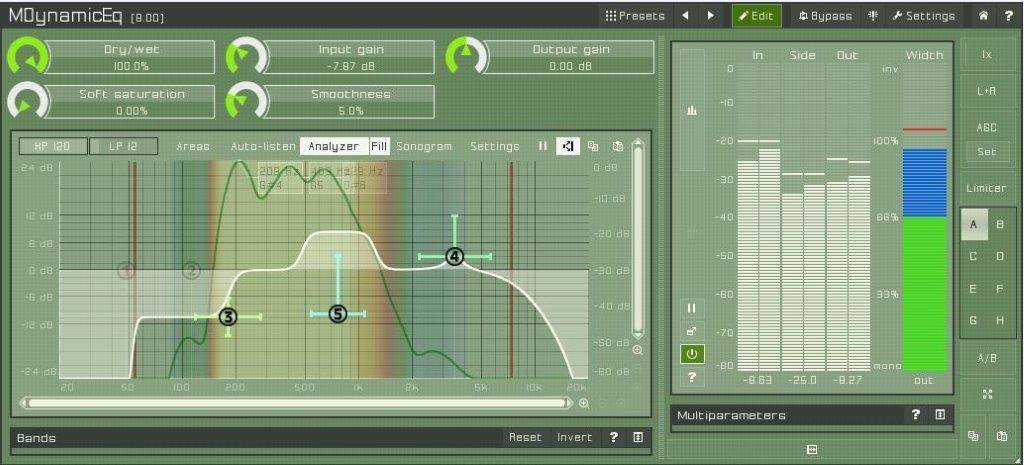Screen dimensions: 1024x465
Task: Select preset slot A
Action: pyautogui.click(x=974, y=225)
